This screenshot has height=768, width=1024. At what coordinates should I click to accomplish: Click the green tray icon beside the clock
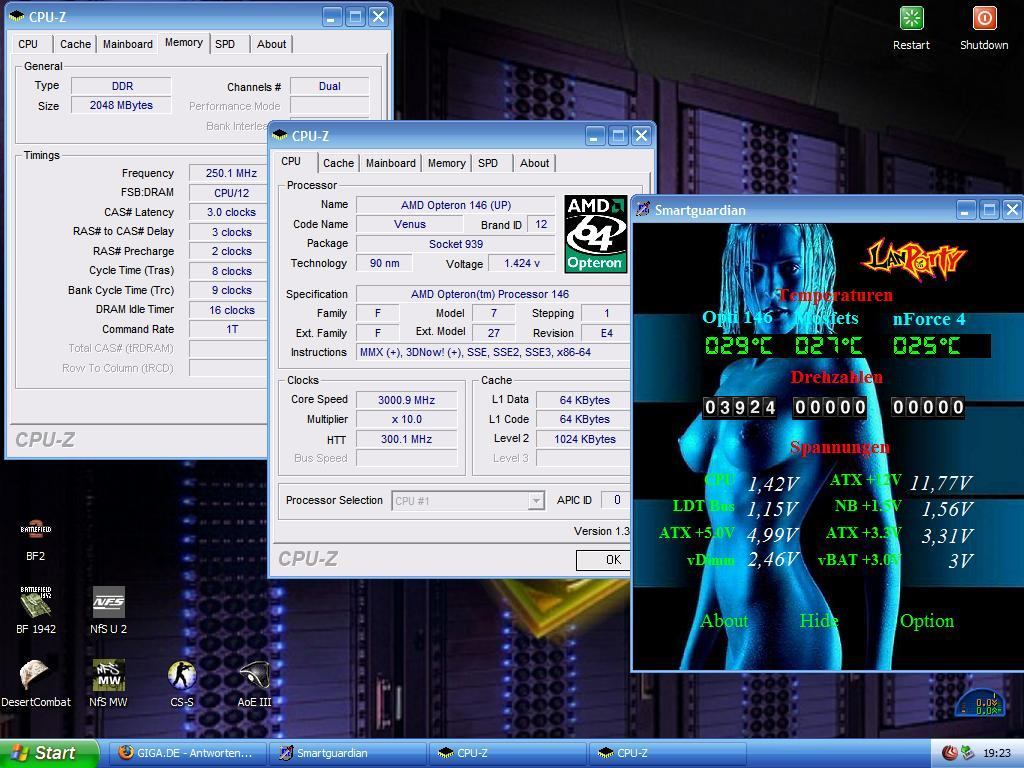tap(968, 753)
